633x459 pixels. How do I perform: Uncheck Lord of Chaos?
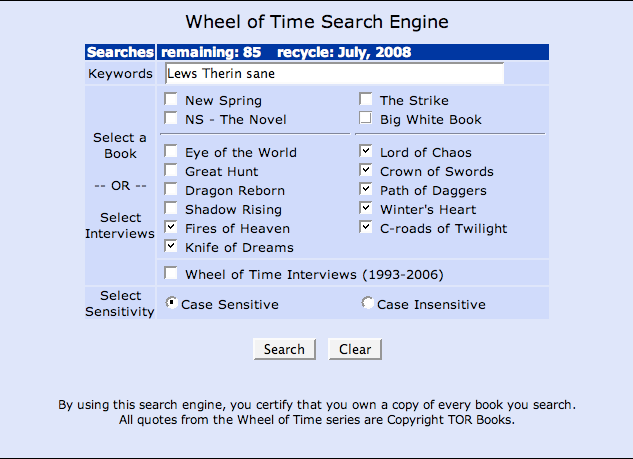coord(366,151)
